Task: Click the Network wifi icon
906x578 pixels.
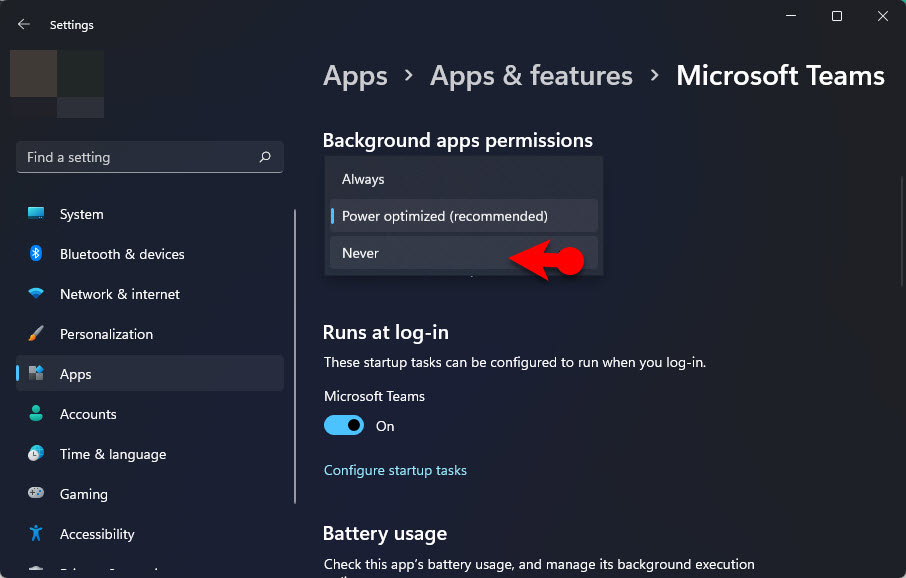Action: click(x=36, y=293)
